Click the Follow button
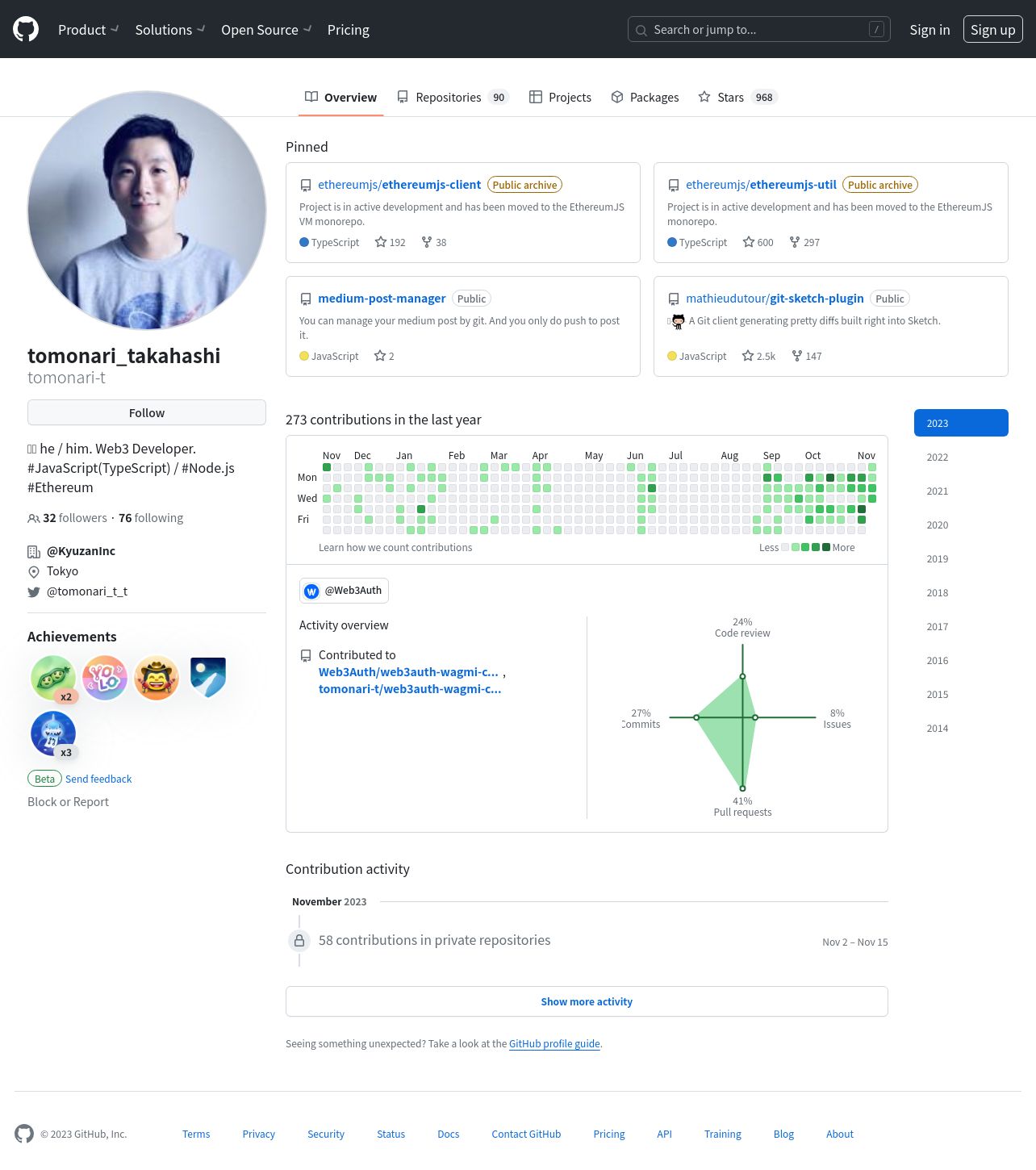Image resolution: width=1036 pixels, height=1170 pixels. [x=147, y=412]
